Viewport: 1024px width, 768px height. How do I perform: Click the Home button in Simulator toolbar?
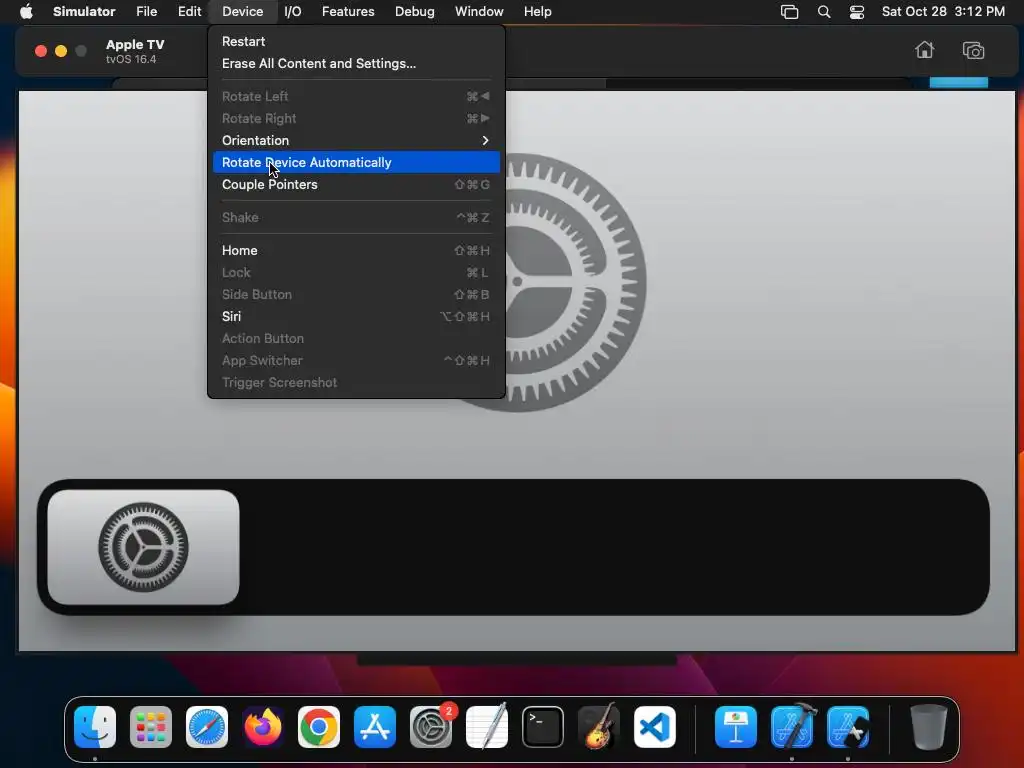[924, 50]
